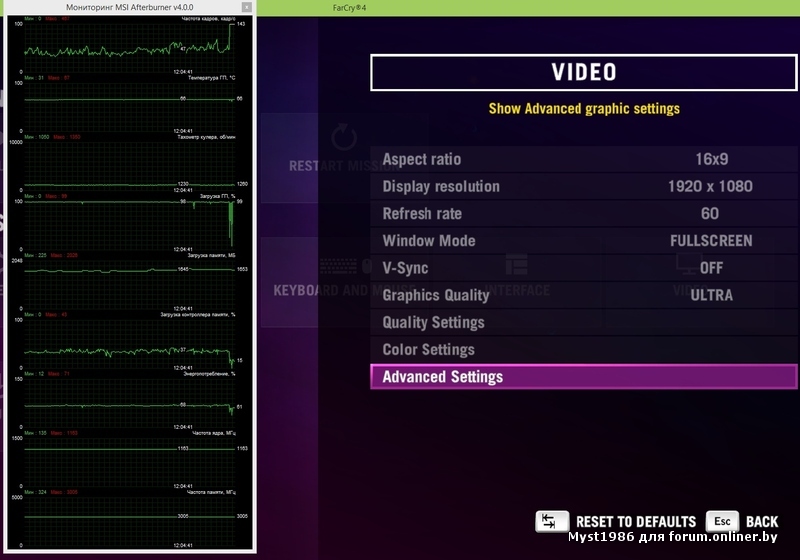Click RESET TO DEFAULTS
This screenshot has height=560, width=800.
(x=636, y=522)
